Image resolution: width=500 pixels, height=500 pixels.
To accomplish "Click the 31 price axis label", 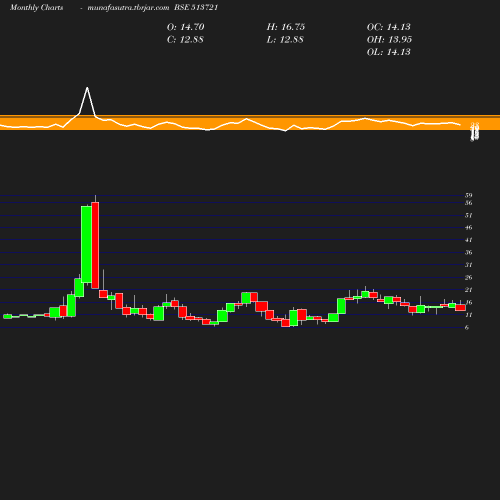I will (x=469, y=265).
